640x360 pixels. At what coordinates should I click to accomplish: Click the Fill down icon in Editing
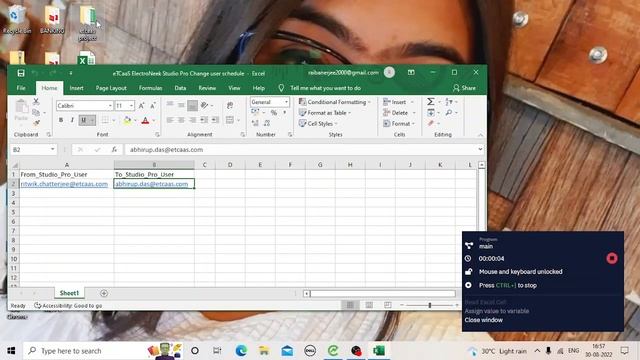[x=431, y=112]
